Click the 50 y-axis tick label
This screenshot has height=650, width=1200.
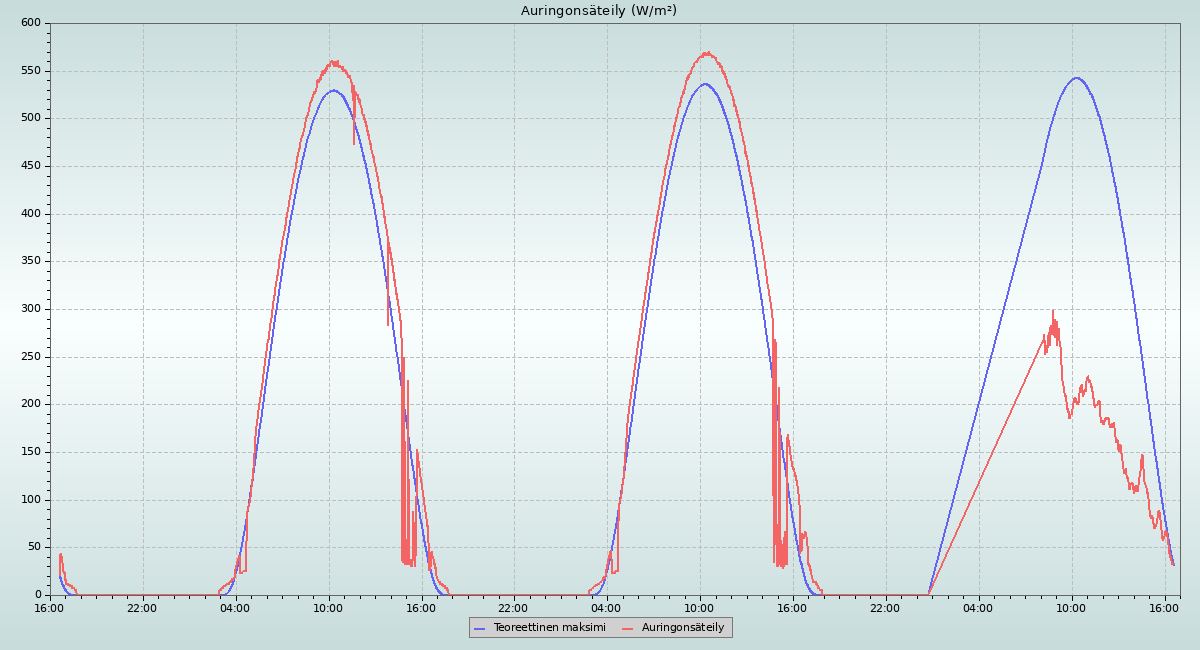34,547
